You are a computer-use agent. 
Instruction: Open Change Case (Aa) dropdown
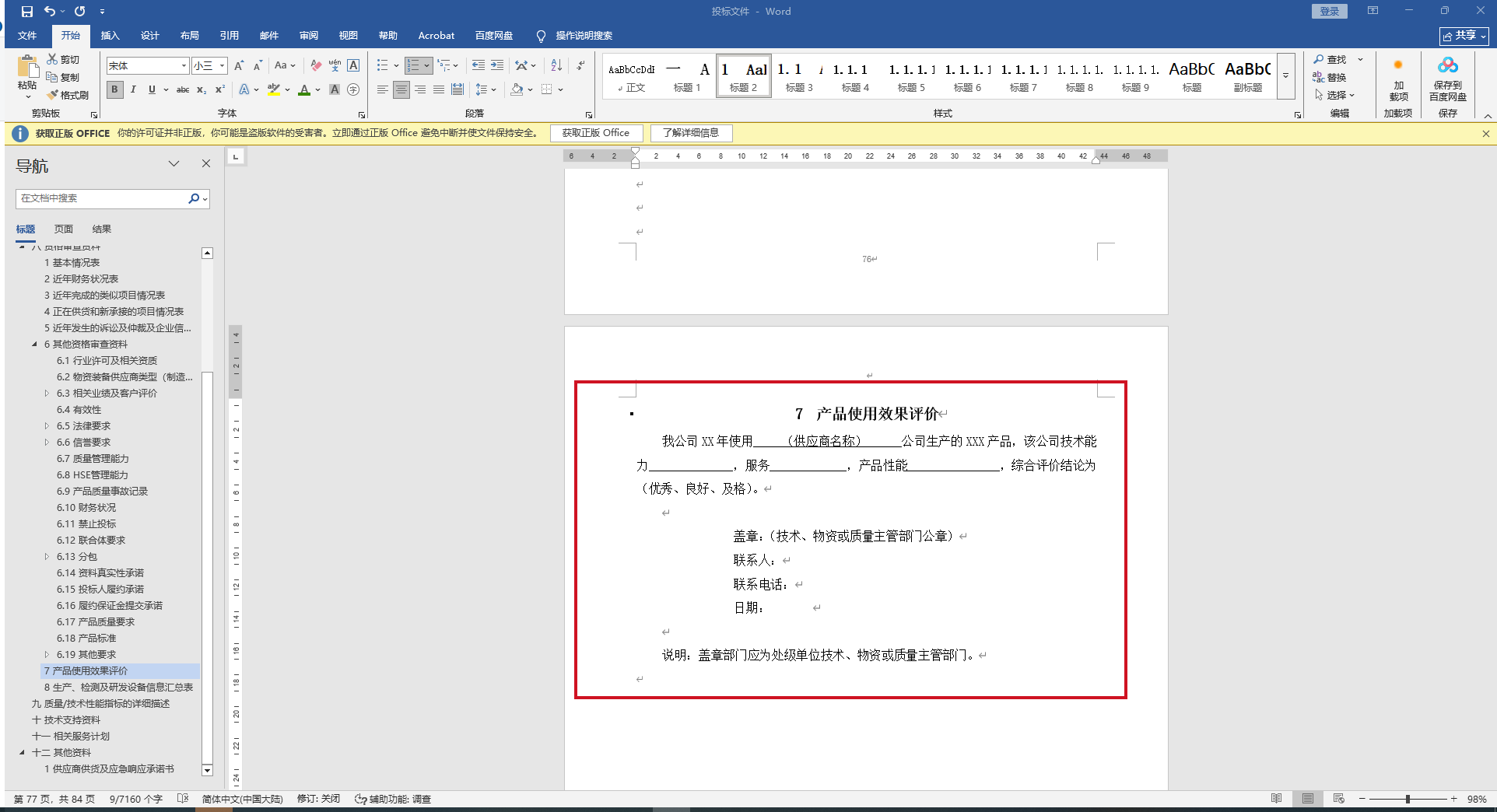pos(285,66)
